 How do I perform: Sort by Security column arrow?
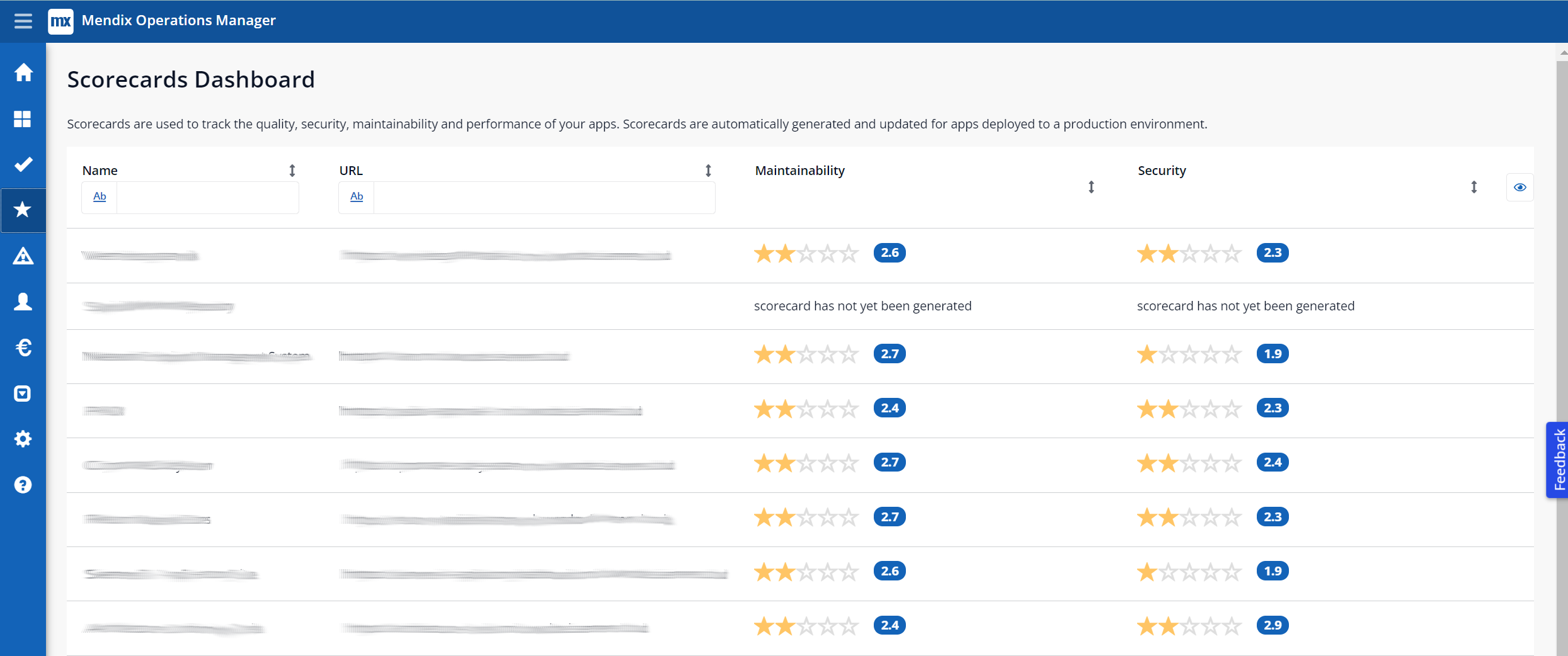pos(1474,187)
